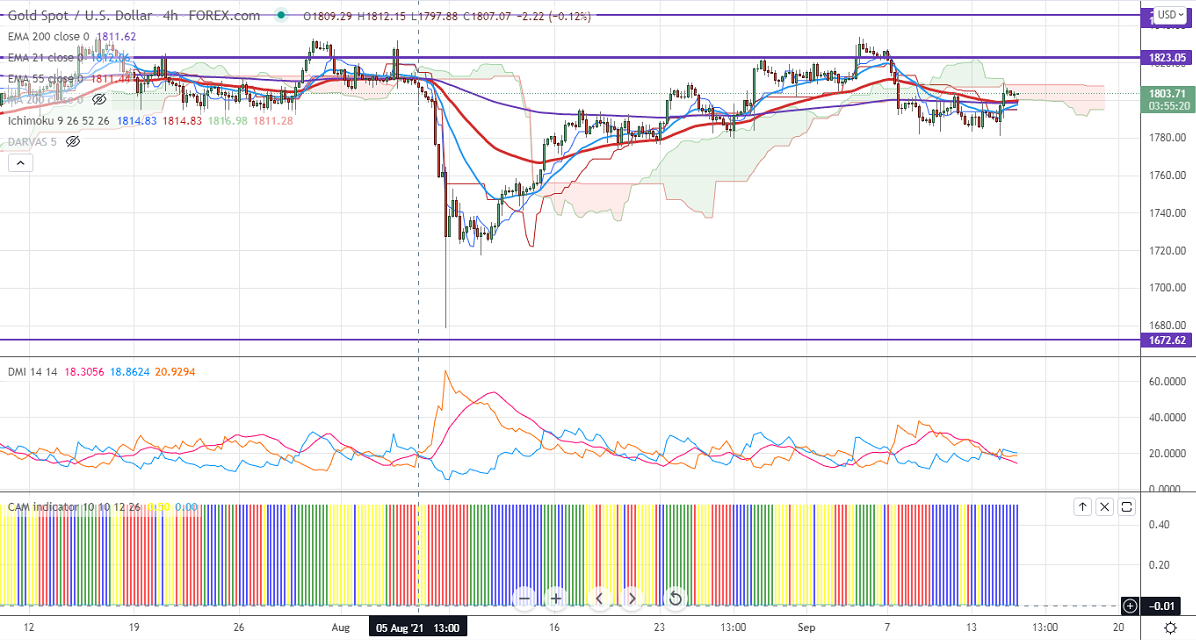The height and width of the screenshot is (640, 1196).
Task: Click Ichimoku value 1816.98
Action: tap(229, 121)
